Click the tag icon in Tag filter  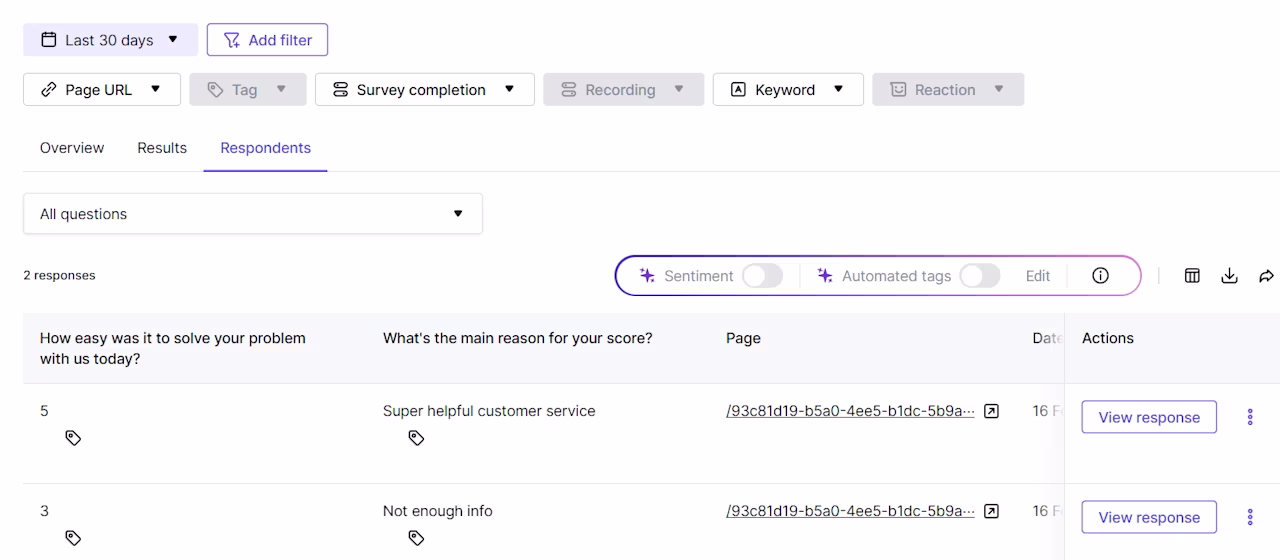point(215,89)
